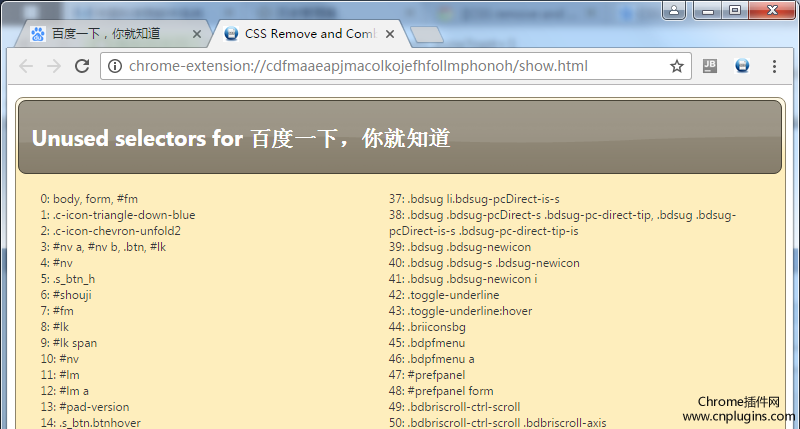
Task: Select row '3: #nv a, #nv b, .btn, #lk'
Action: coord(104,247)
